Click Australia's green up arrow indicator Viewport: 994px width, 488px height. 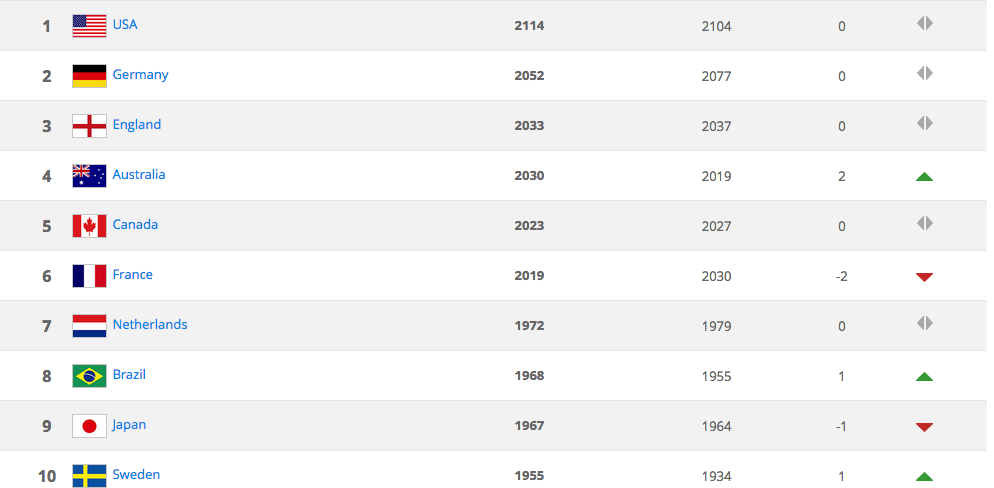924,177
